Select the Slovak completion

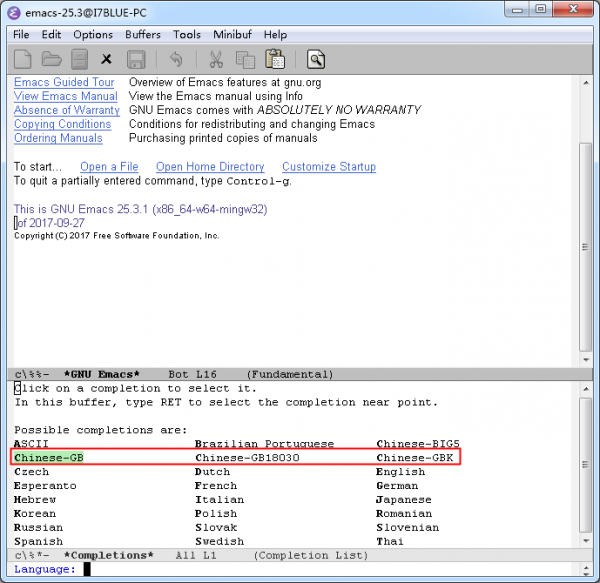(x=216, y=528)
